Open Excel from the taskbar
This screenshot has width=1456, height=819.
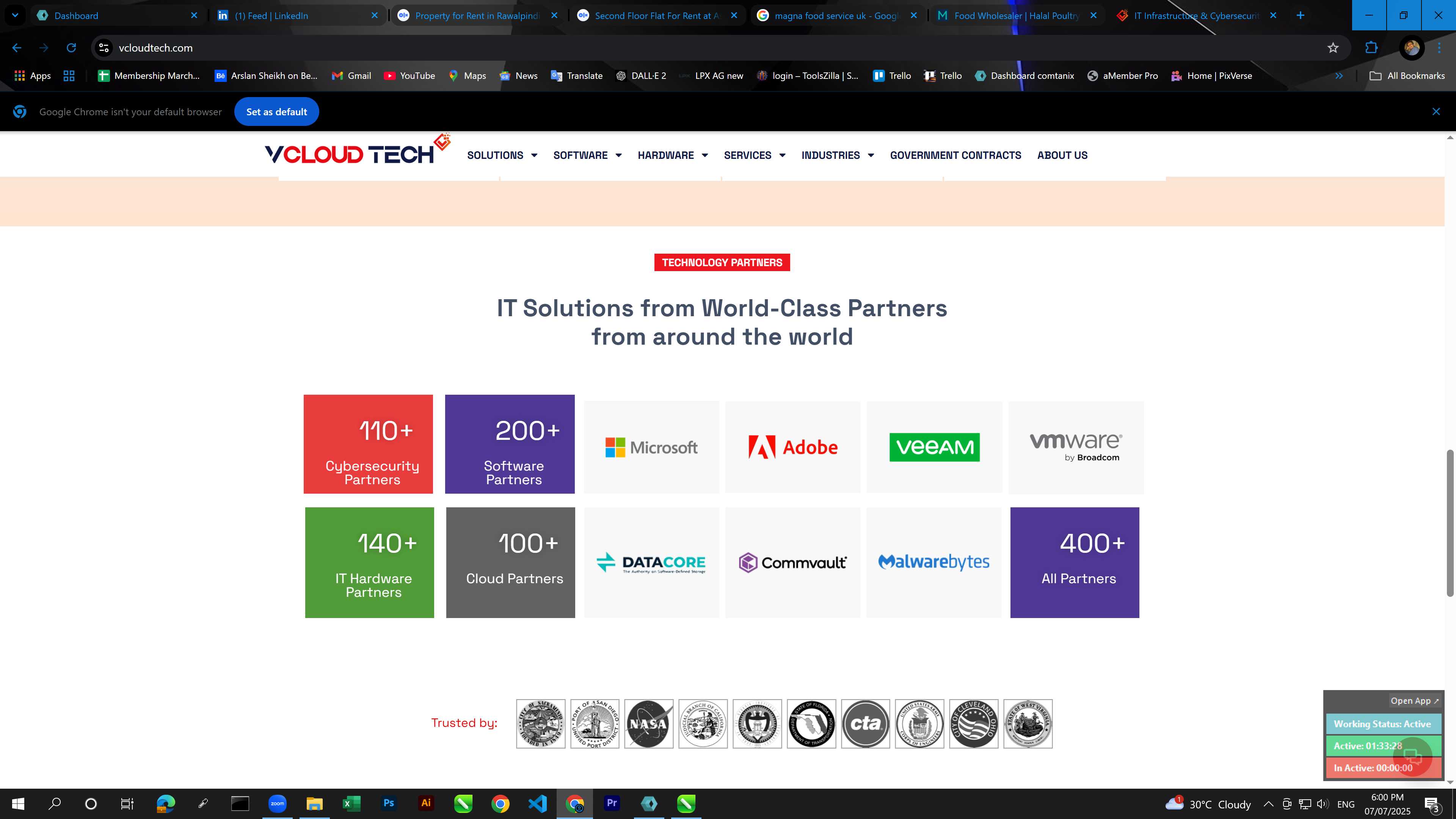351,803
